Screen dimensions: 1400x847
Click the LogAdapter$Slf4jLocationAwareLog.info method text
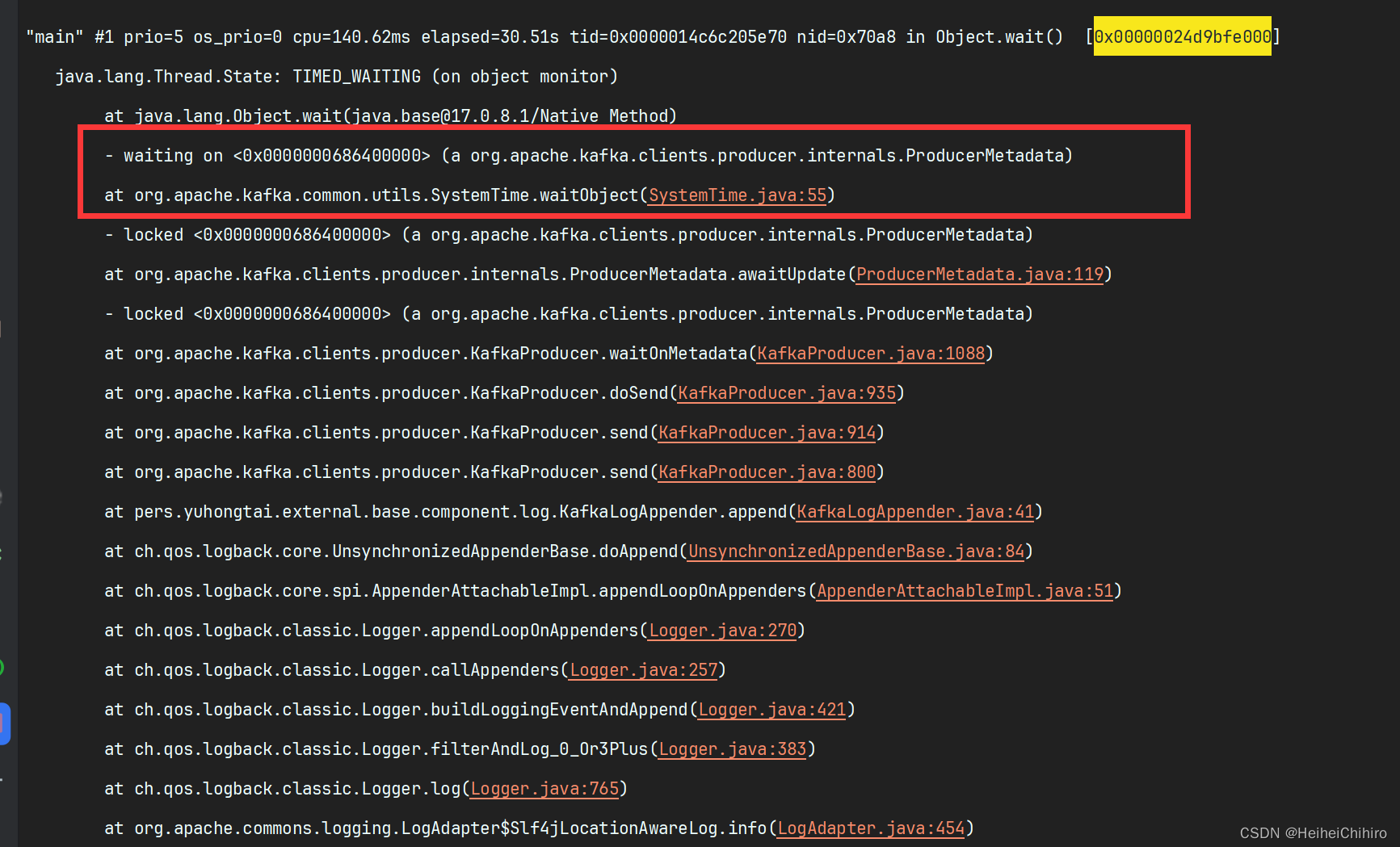pyautogui.click(x=584, y=828)
